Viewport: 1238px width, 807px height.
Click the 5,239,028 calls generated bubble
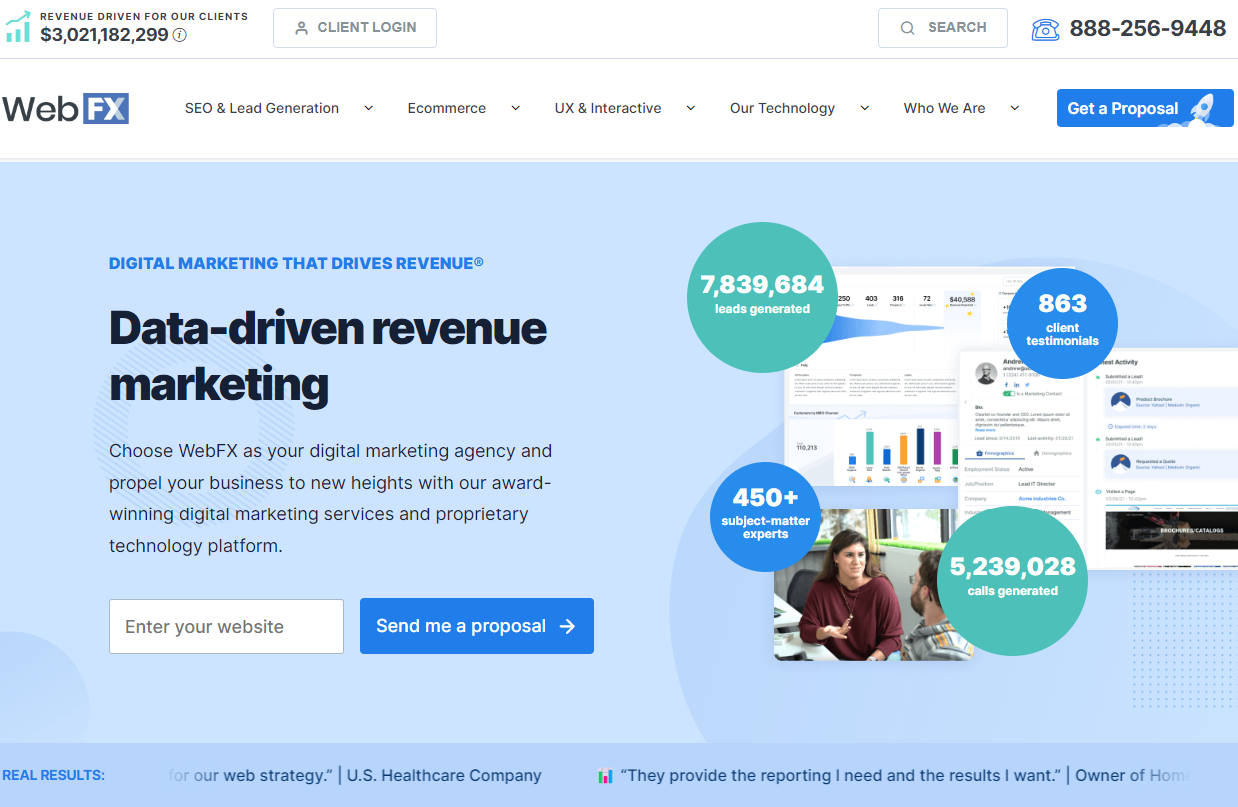click(1012, 580)
